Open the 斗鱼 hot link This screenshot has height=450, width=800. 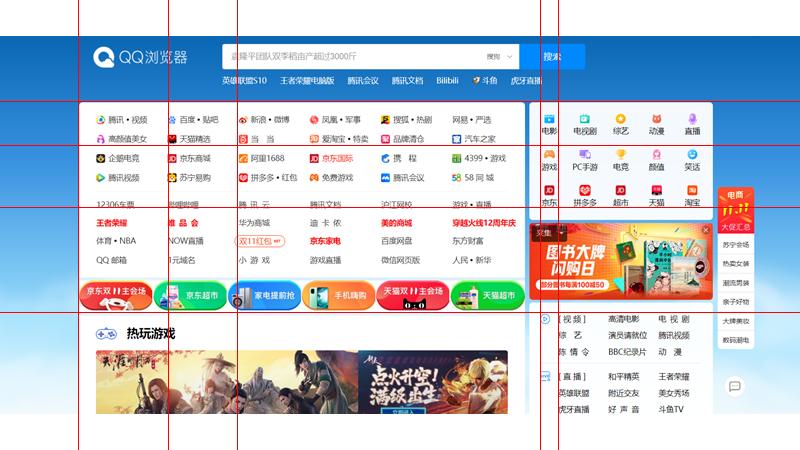click(x=485, y=81)
